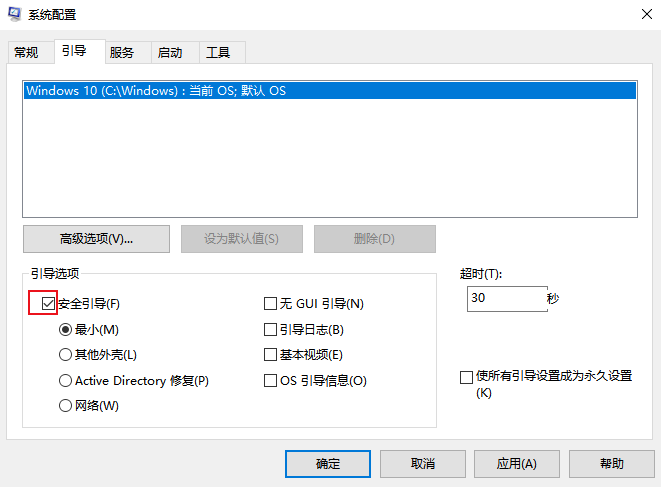The height and width of the screenshot is (487, 661).
Task: Choose the 其他外壳(L) radio option
Action: (x=66, y=355)
